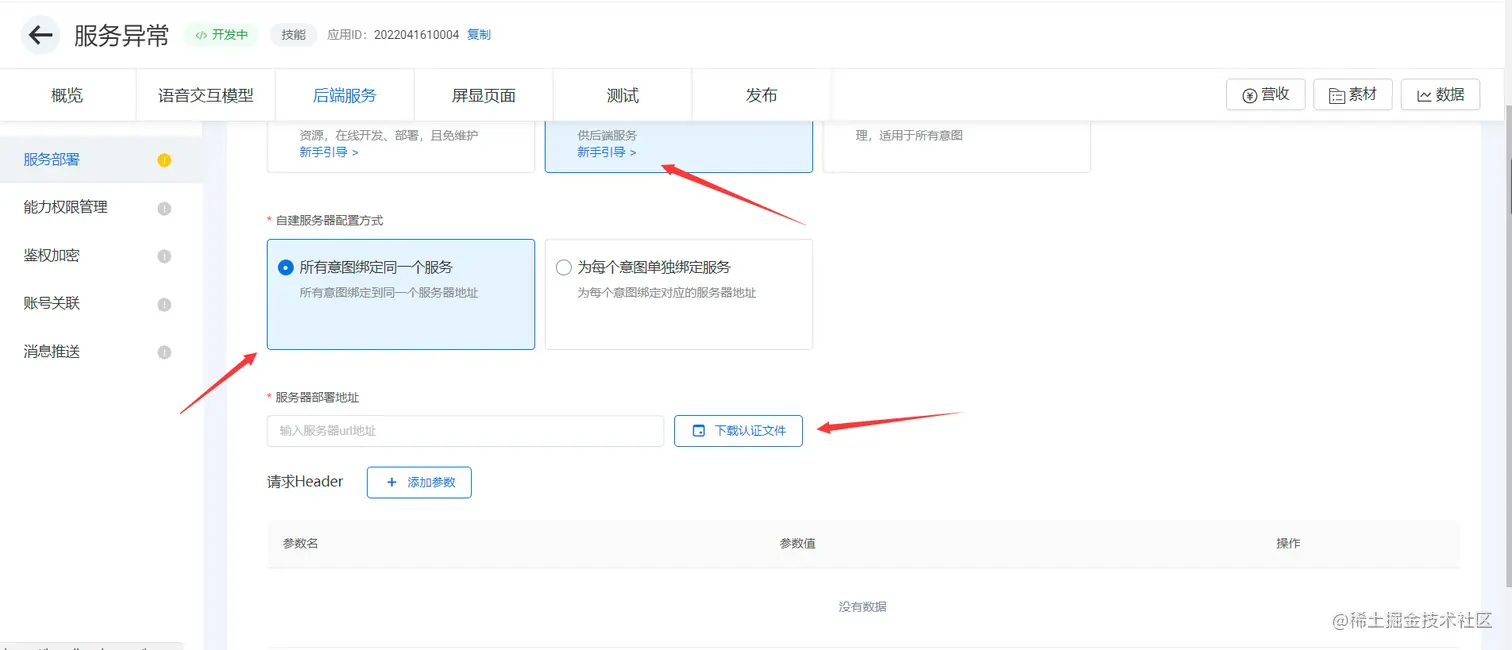Select 消息推送 in the sidebar
Viewport: 1512px width, 650px height.
[52, 351]
